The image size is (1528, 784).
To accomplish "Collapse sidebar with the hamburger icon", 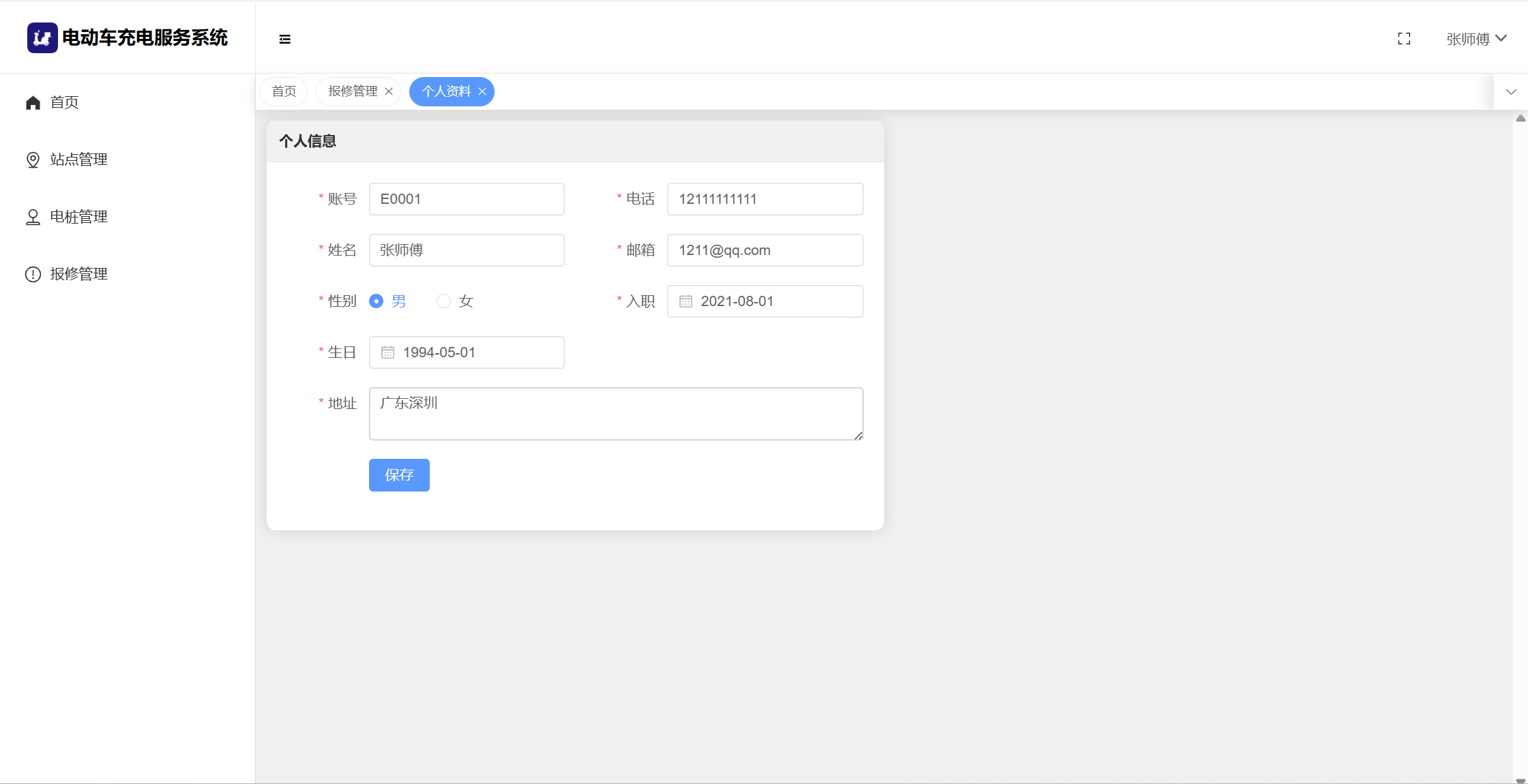I will pyautogui.click(x=285, y=40).
